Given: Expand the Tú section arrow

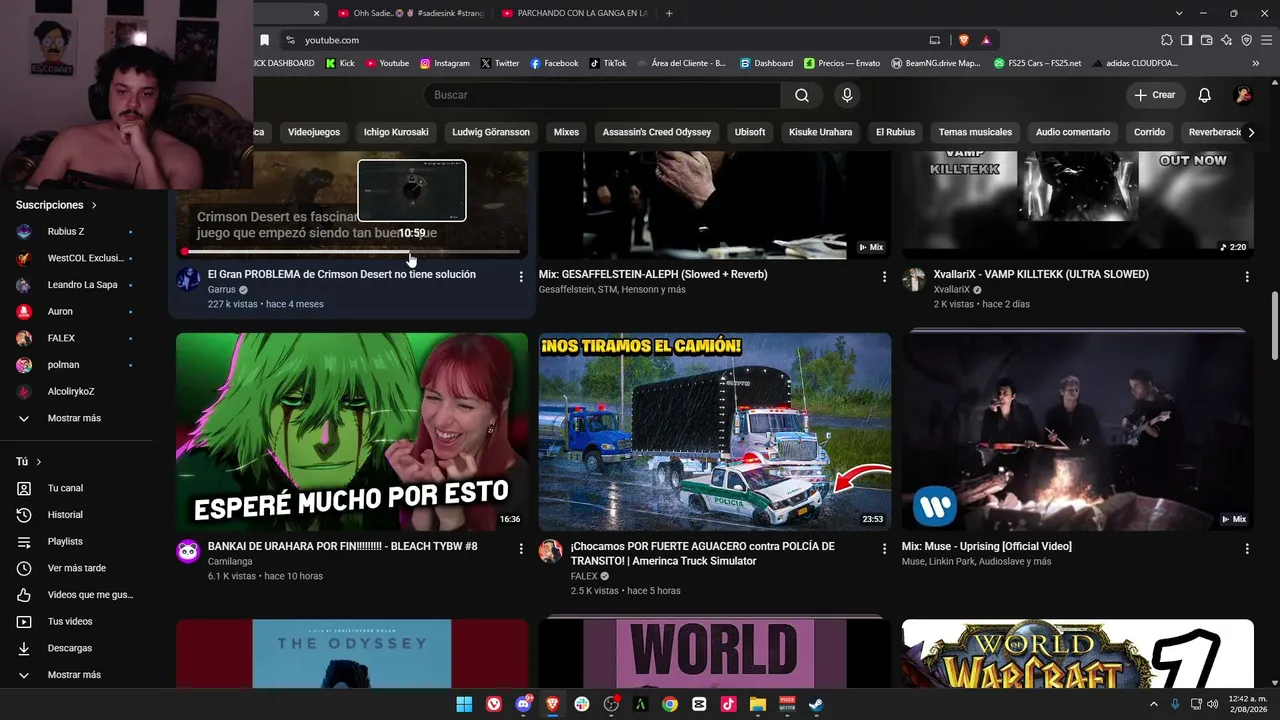Looking at the screenshot, I should (39, 462).
